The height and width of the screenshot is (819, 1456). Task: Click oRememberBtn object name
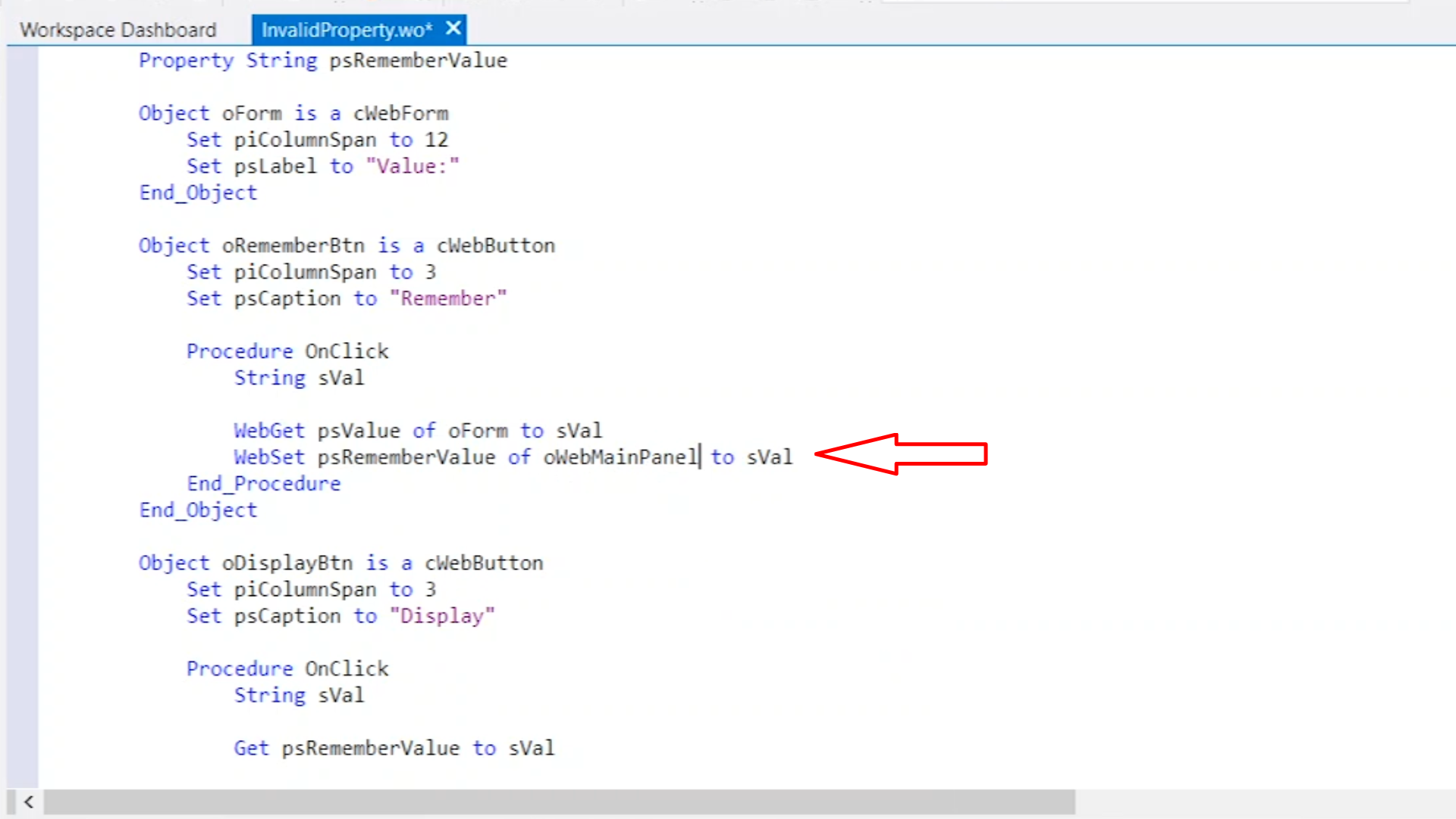293,246
